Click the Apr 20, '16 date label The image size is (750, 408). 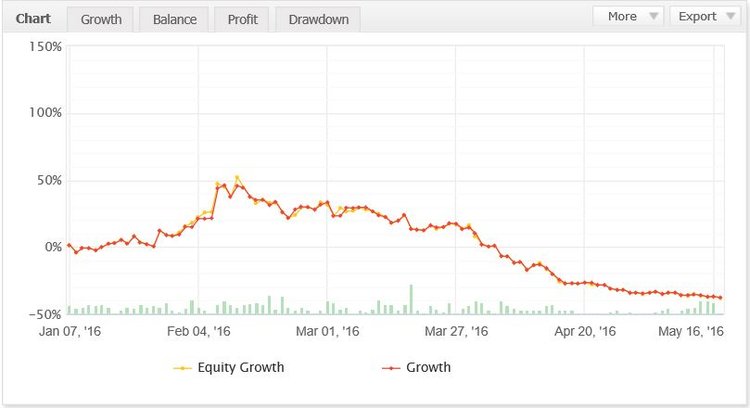[x=585, y=331]
